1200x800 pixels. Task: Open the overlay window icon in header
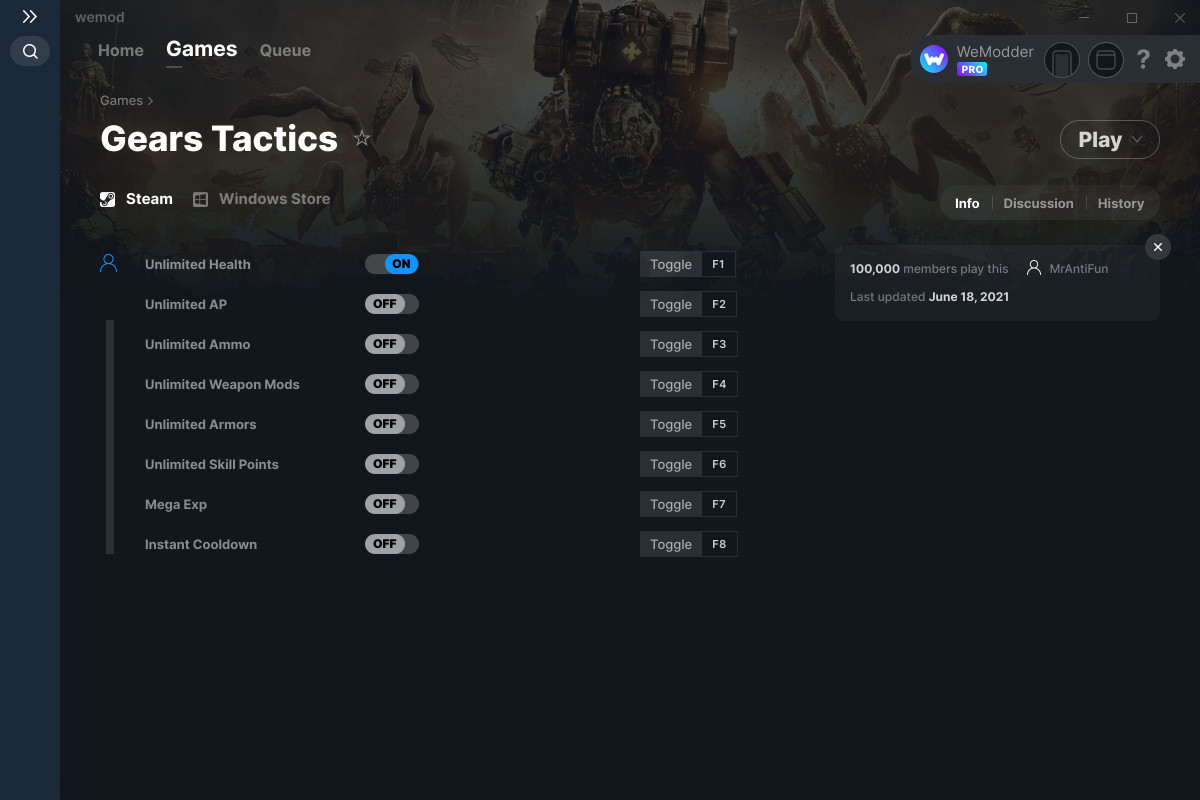click(1106, 61)
